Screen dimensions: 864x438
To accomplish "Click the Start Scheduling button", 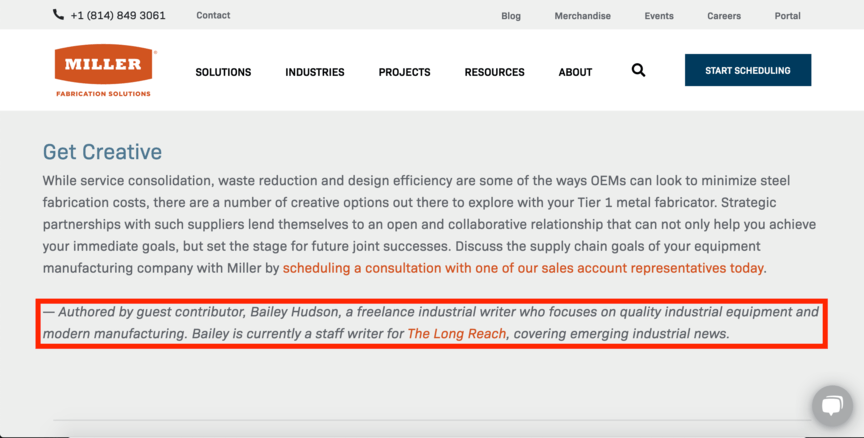I will 748,70.
